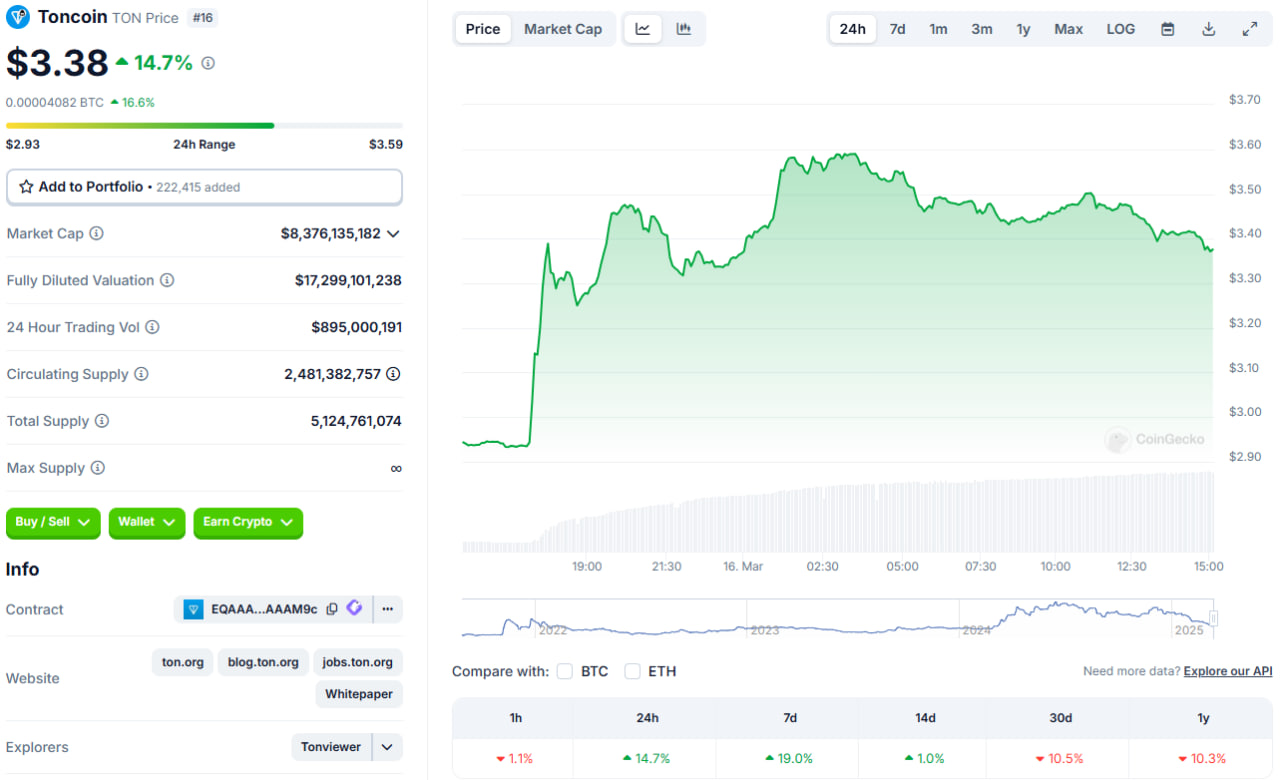Open the Circulating Supply label info icon
This screenshot has width=1280, height=780.
pos(141,374)
